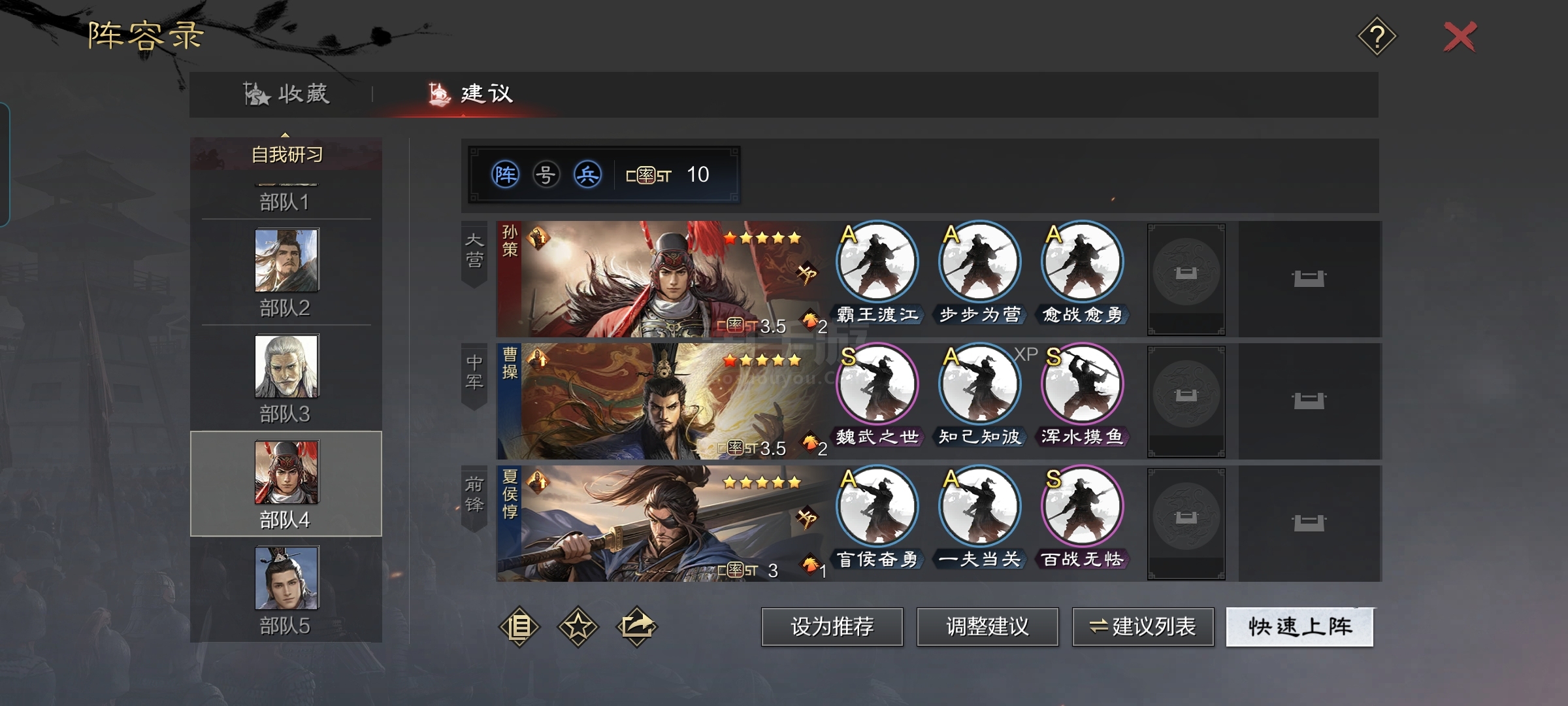Open 夏侯惇 general card

pos(662,524)
